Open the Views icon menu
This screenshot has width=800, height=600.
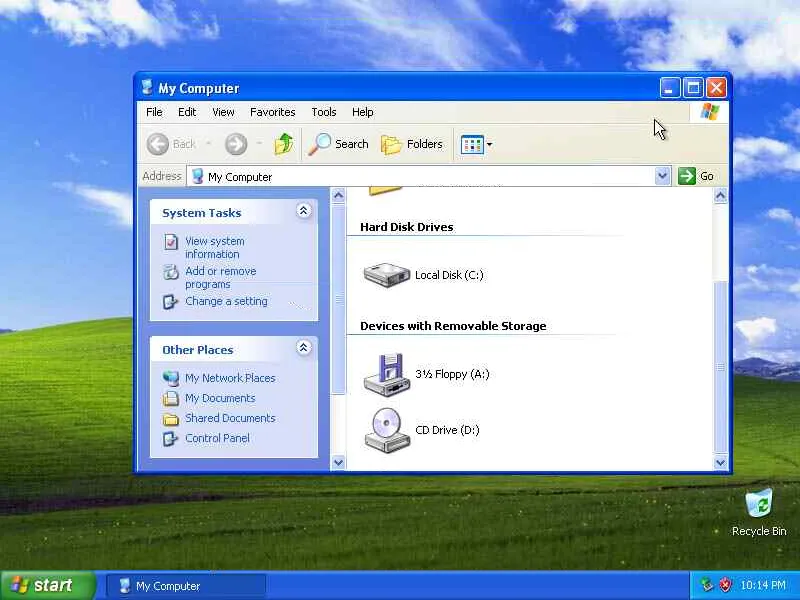coord(472,144)
